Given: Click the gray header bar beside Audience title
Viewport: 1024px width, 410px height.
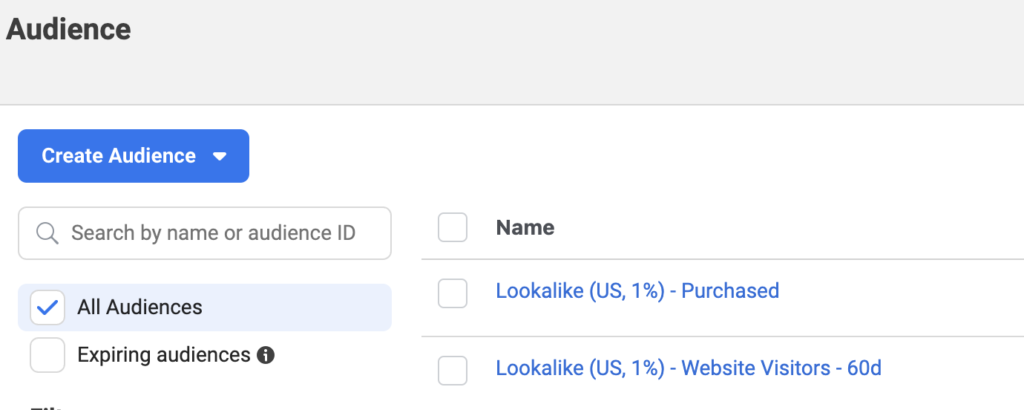Looking at the screenshot, I should [x=575, y=52].
